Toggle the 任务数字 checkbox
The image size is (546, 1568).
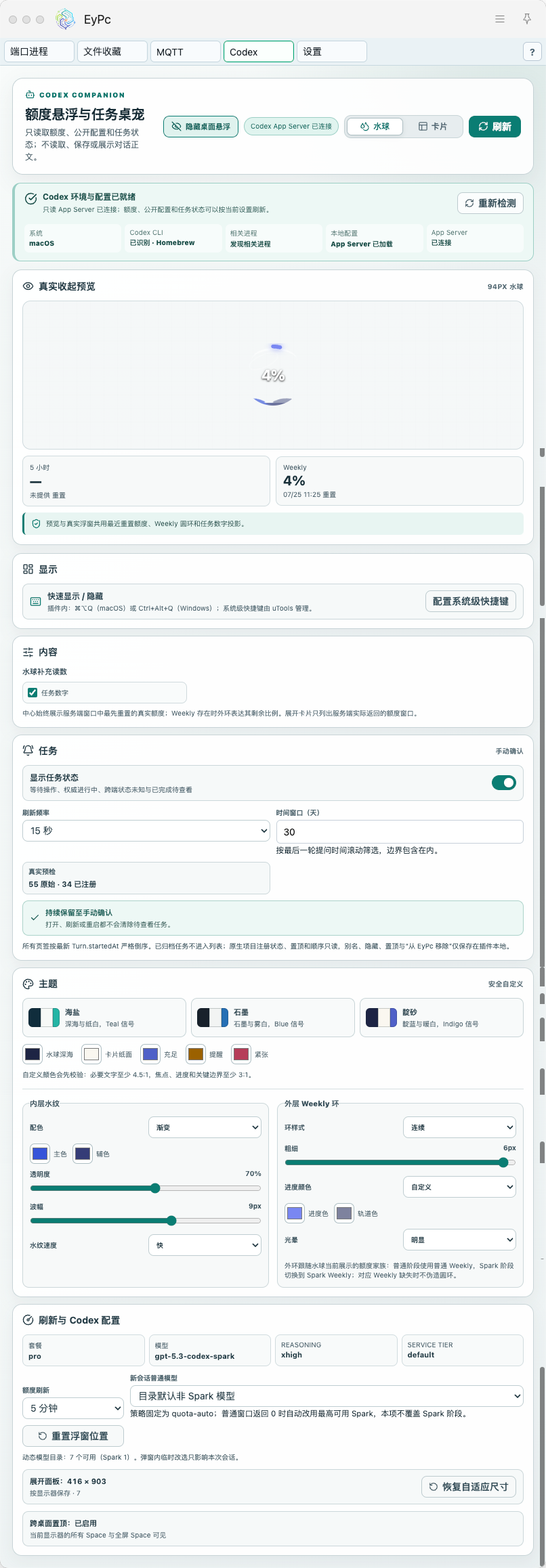pyautogui.click(x=33, y=693)
